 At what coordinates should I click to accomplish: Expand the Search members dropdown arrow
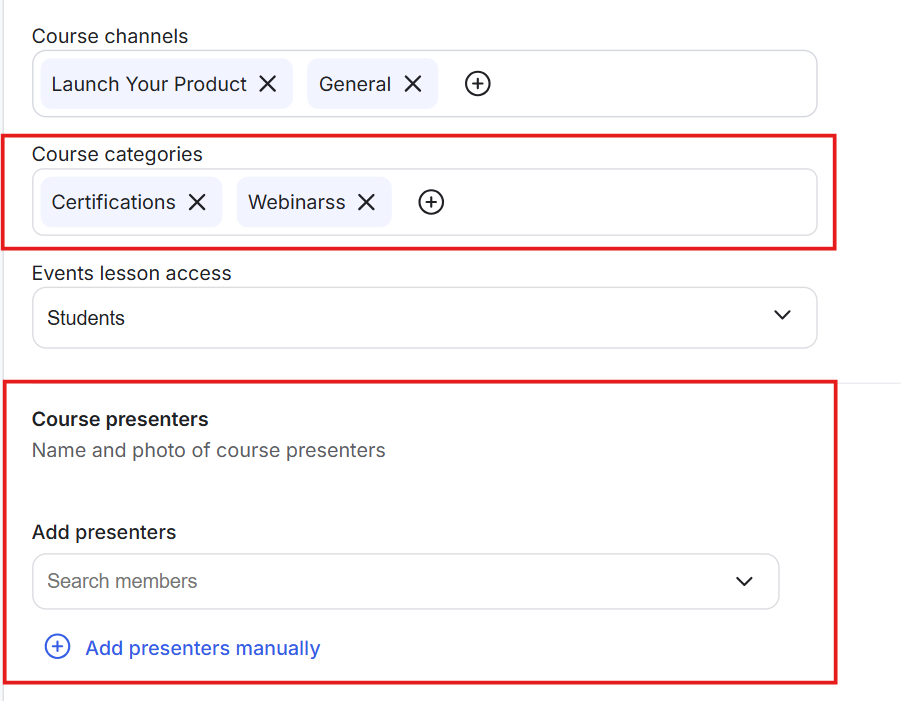click(744, 581)
